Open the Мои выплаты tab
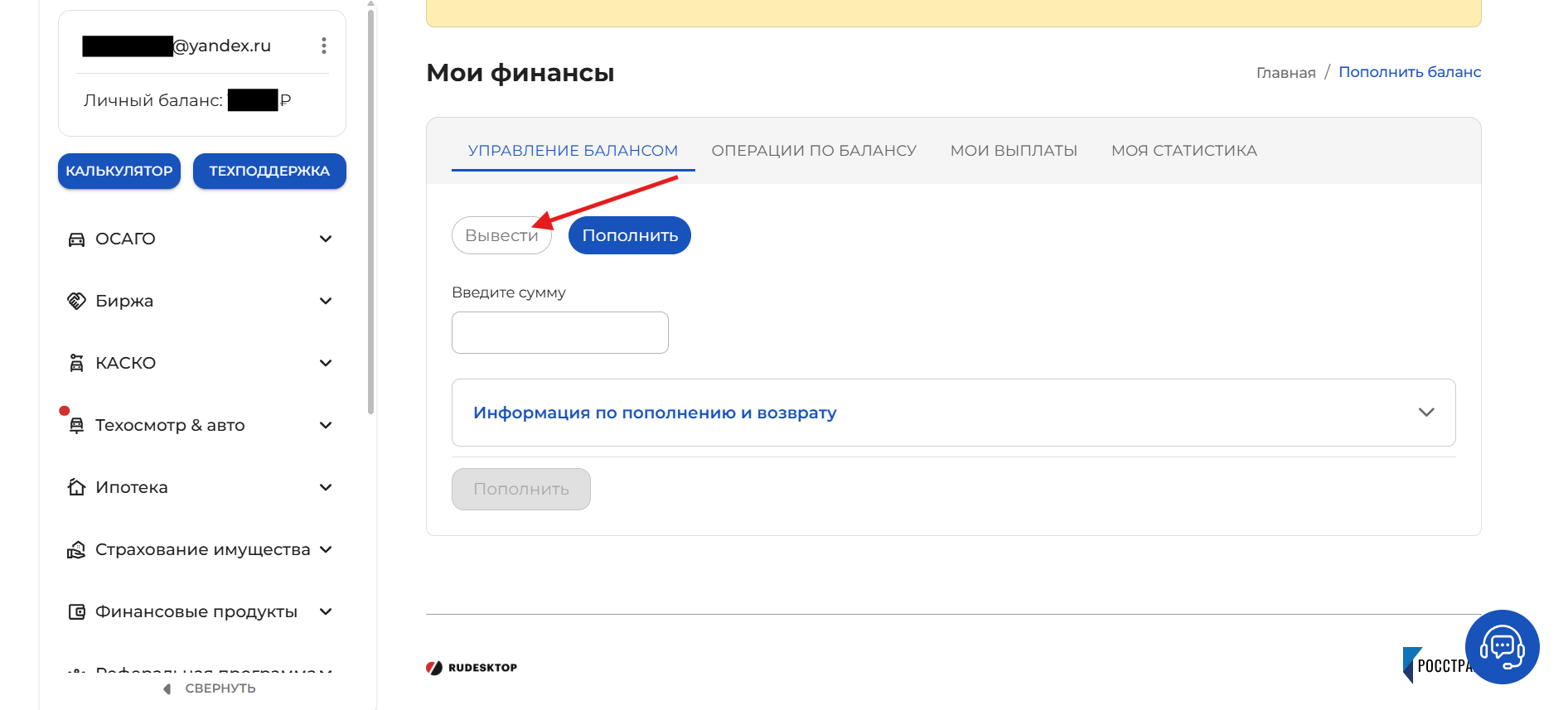The width and height of the screenshot is (1568, 710). pos(1014,150)
